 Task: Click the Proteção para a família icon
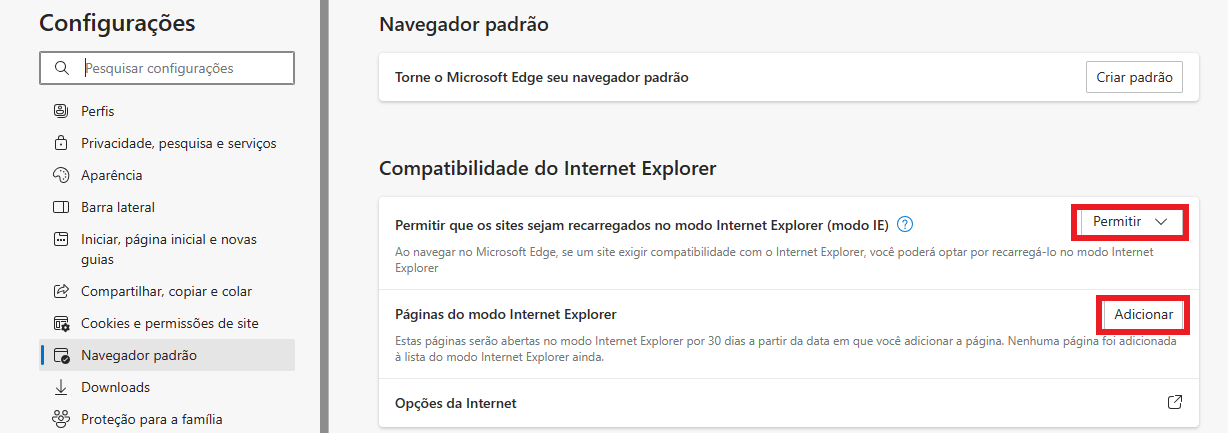coord(61,419)
